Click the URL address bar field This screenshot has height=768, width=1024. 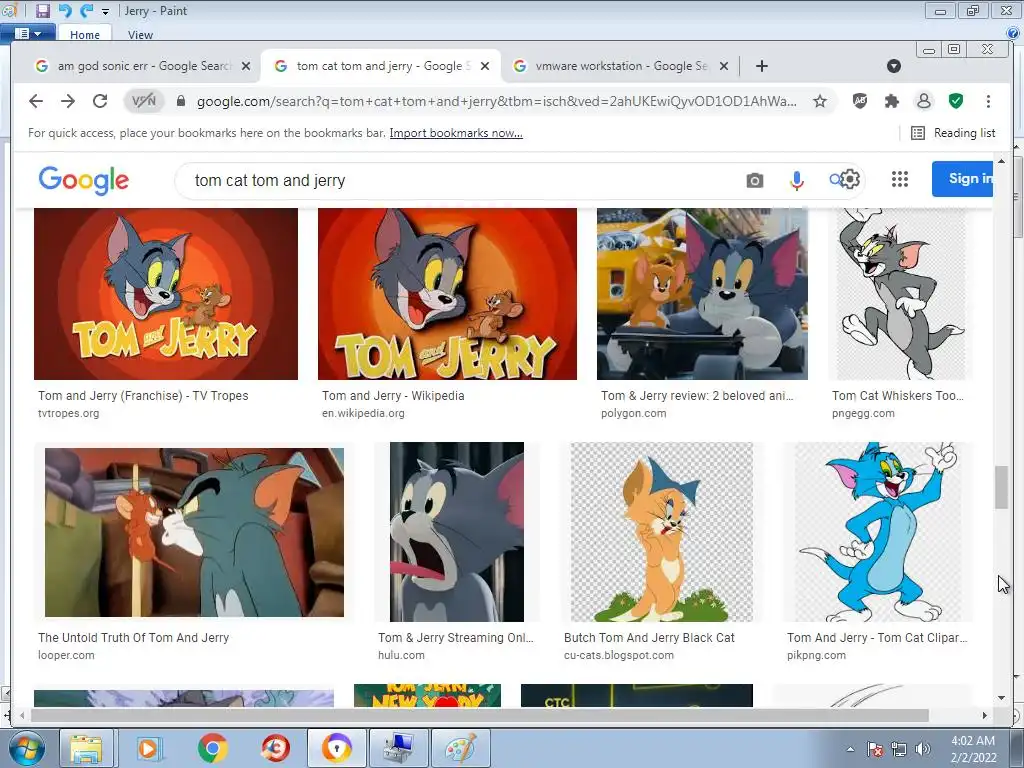pyautogui.click(x=496, y=101)
